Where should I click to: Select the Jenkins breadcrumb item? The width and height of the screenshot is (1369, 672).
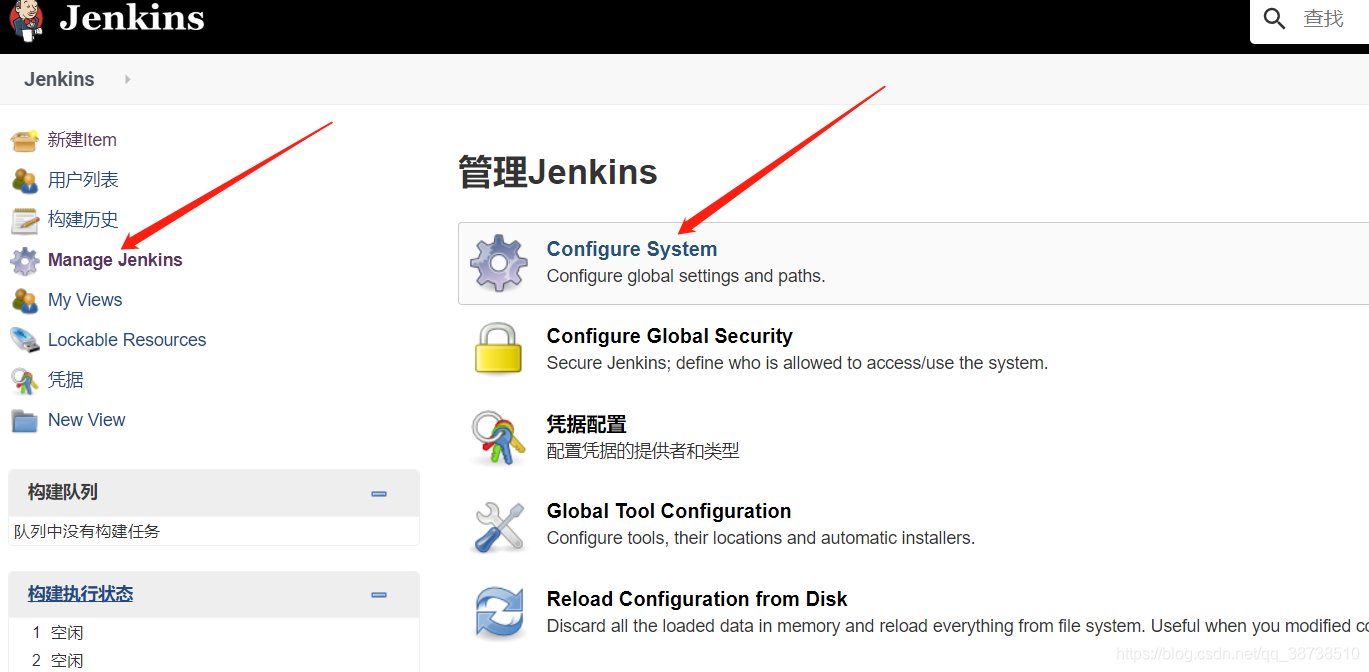click(x=59, y=79)
